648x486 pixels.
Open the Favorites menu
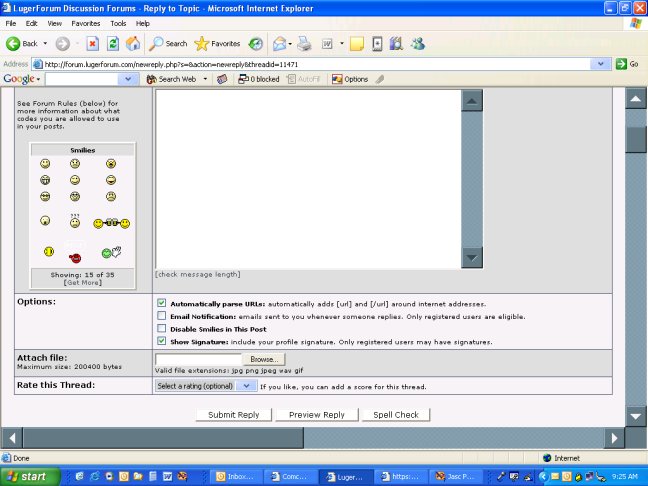coord(85,22)
